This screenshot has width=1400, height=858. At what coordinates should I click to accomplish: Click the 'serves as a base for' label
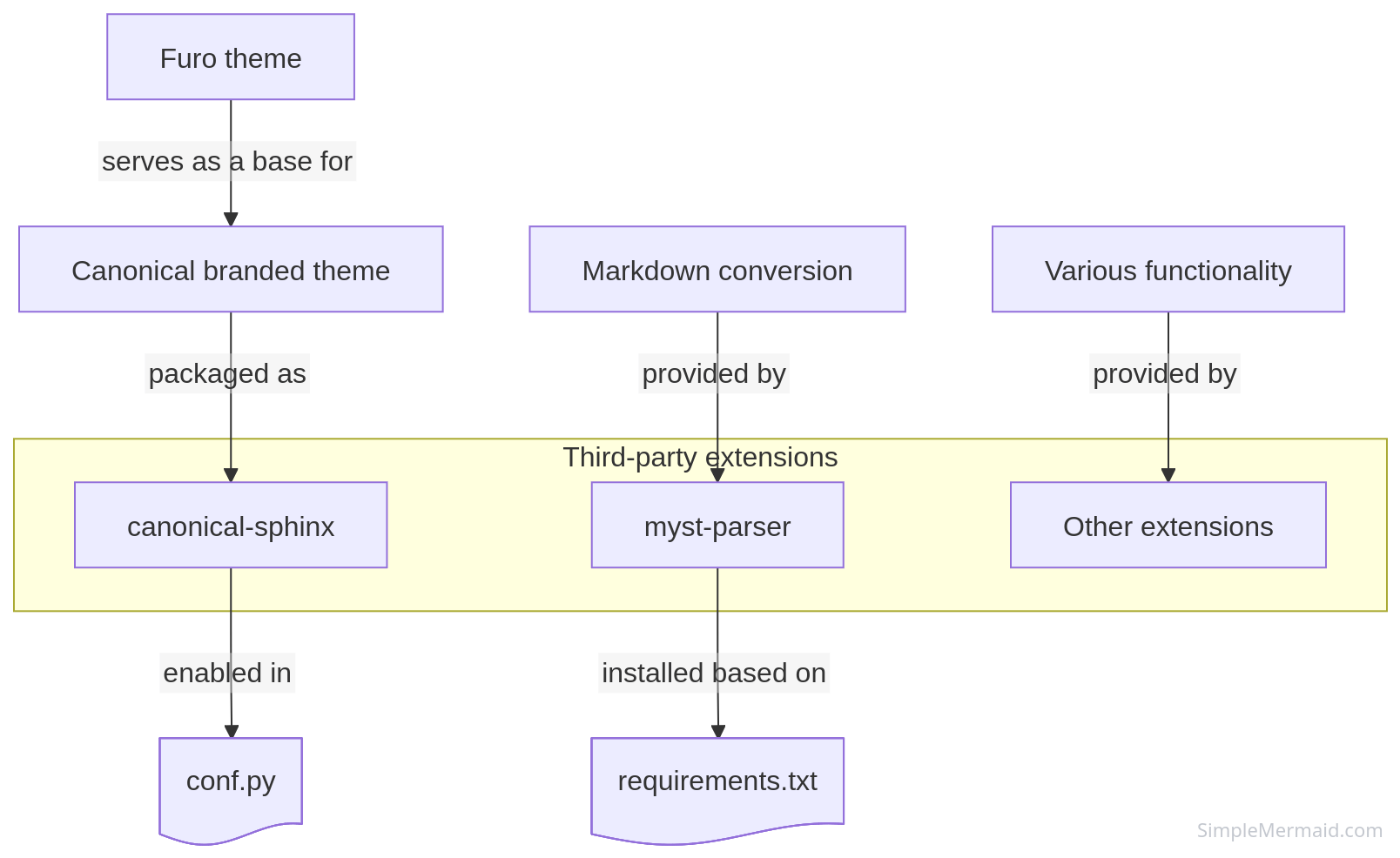click(x=227, y=161)
